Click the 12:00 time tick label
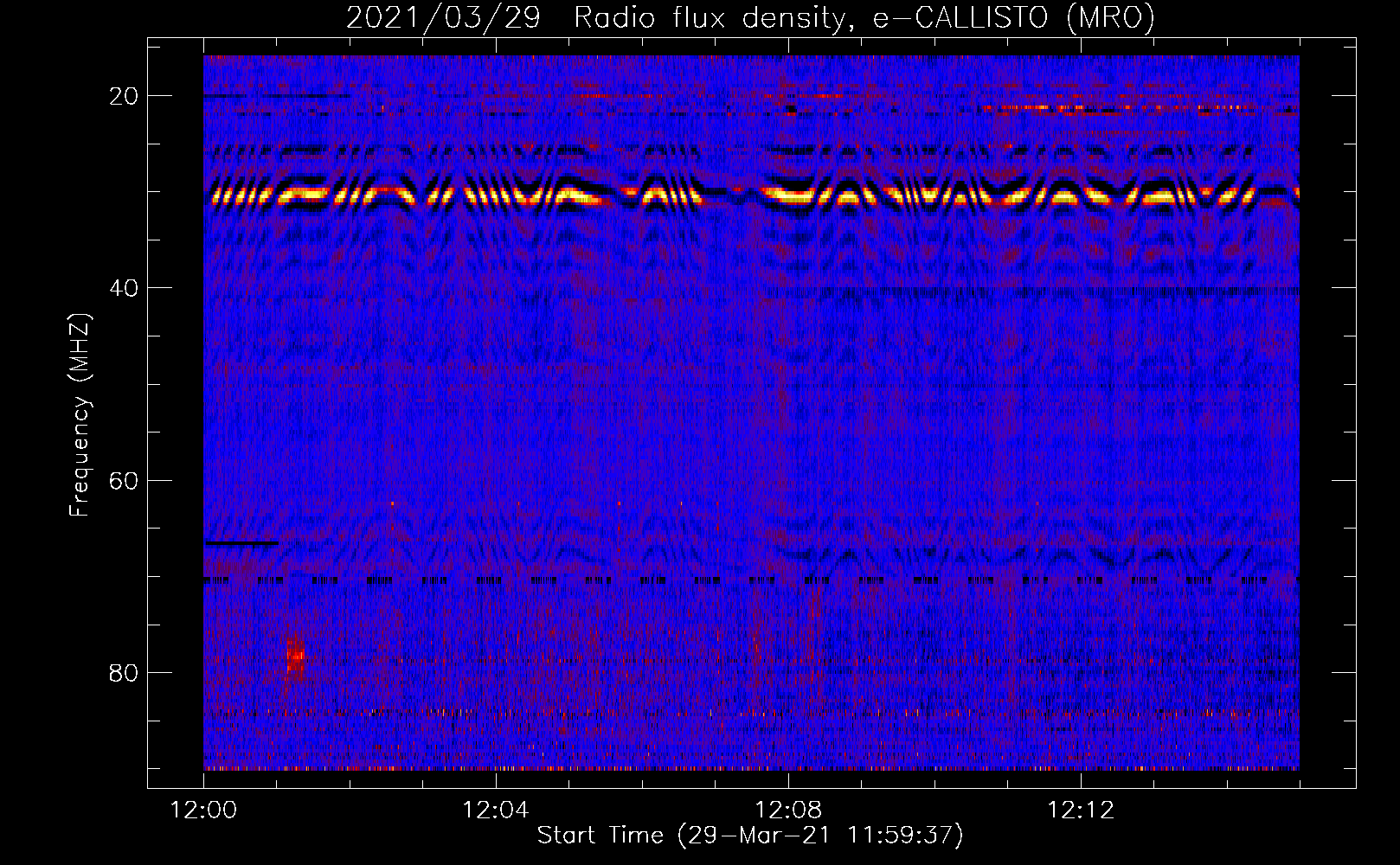The image size is (1400, 865). pyautogui.click(x=203, y=811)
